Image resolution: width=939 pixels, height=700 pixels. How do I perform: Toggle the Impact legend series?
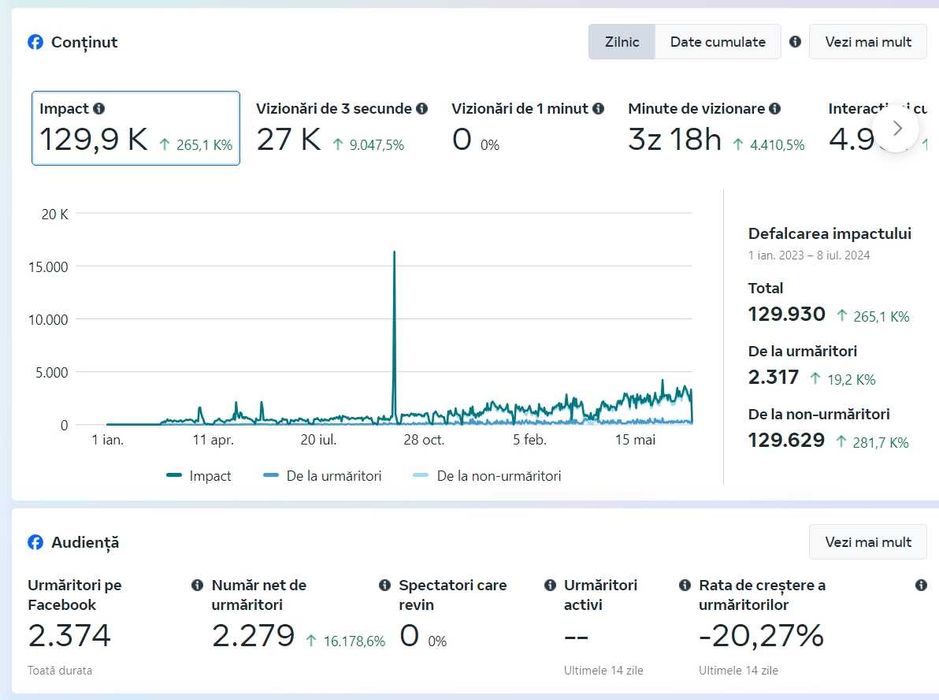pyautogui.click(x=199, y=476)
